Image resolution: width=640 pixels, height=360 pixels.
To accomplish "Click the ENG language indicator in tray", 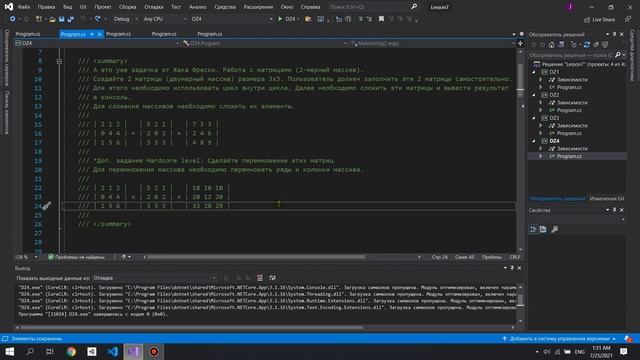I will pos(580,352).
